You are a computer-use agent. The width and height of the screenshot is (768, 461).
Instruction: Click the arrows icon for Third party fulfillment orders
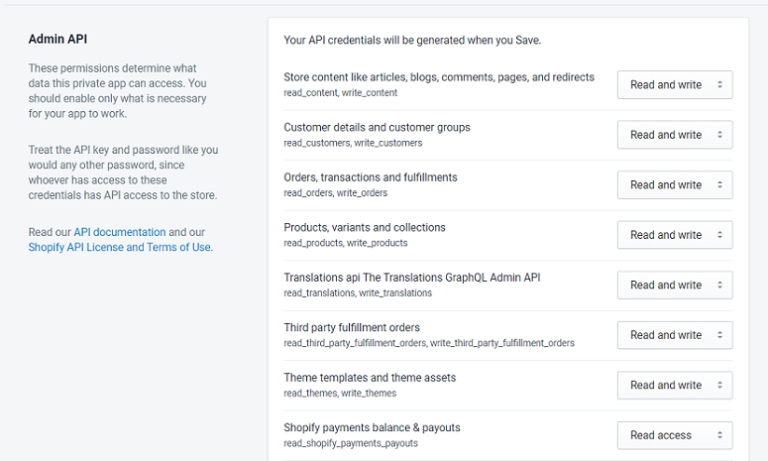pyautogui.click(x=719, y=335)
